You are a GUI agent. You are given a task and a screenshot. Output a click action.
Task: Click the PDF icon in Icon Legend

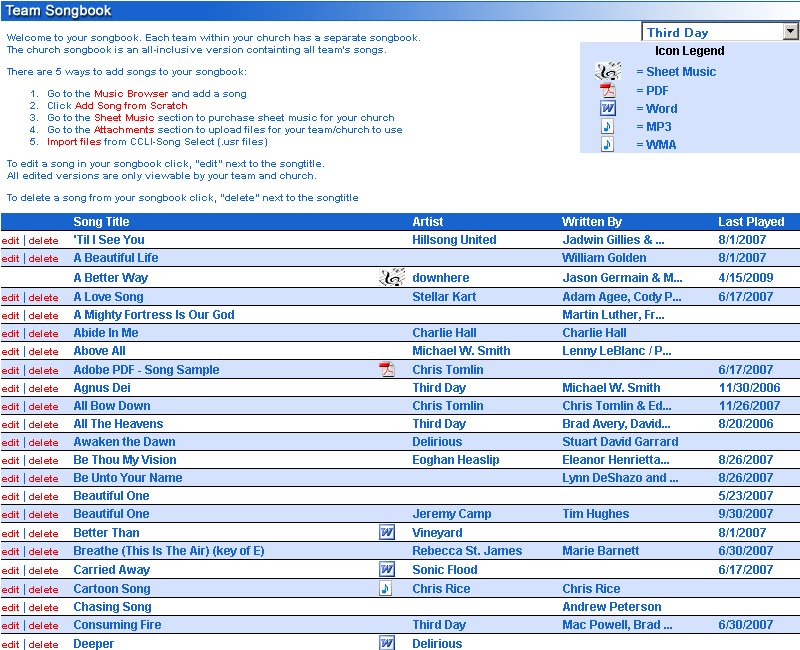(x=607, y=91)
